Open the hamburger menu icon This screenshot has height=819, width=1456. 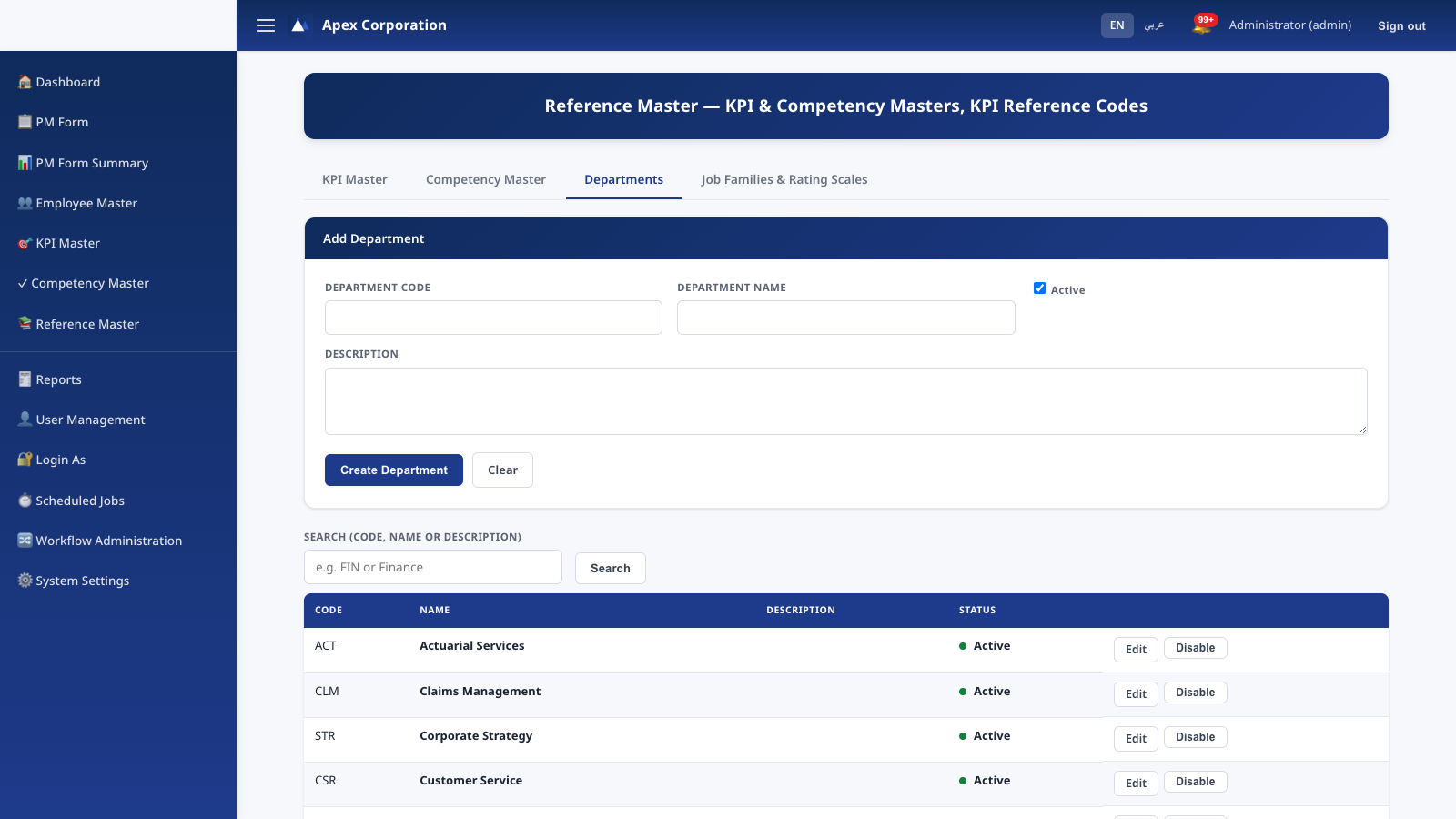tap(266, 25)
